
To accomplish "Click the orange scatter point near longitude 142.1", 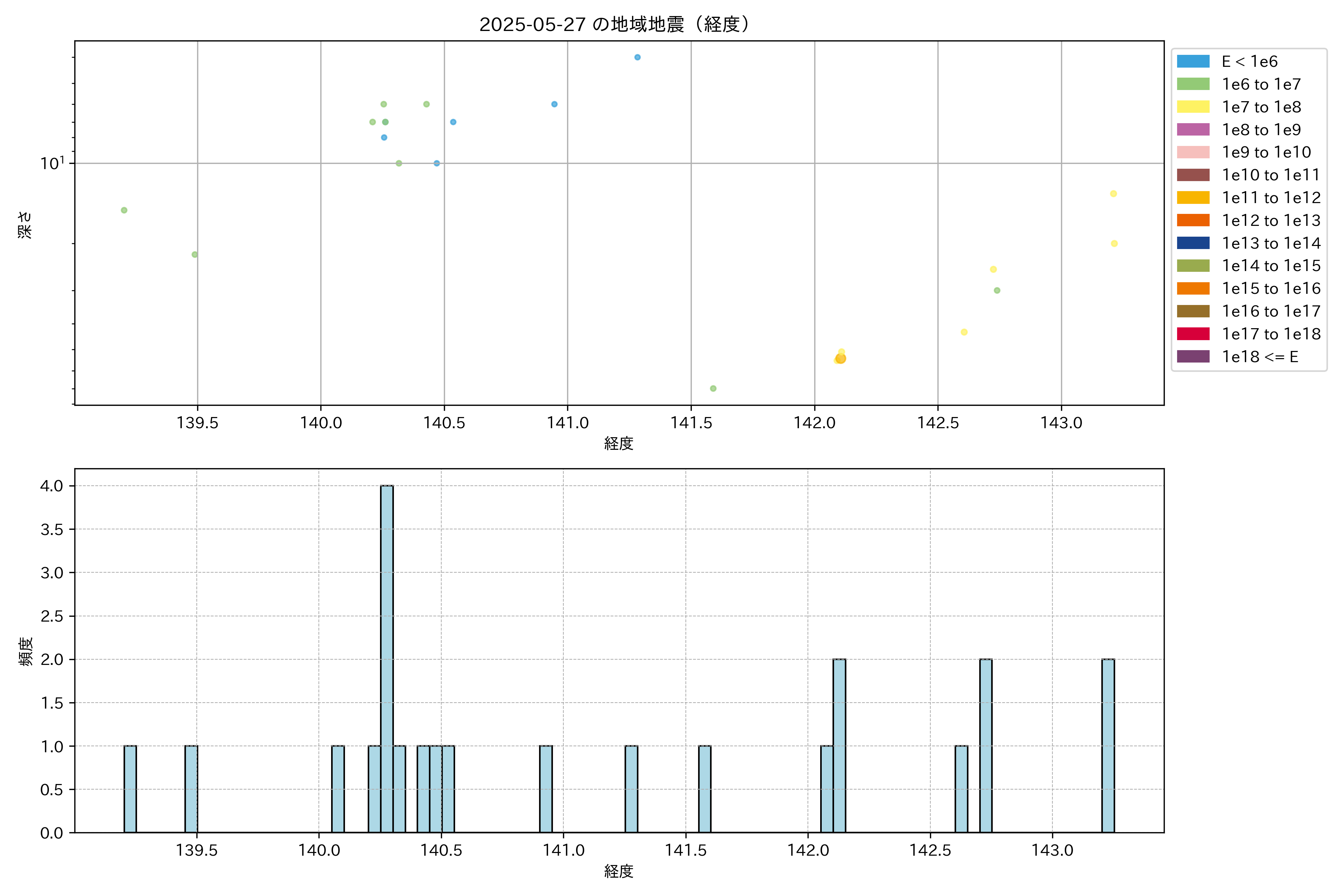I will click(x=841, y=359).
